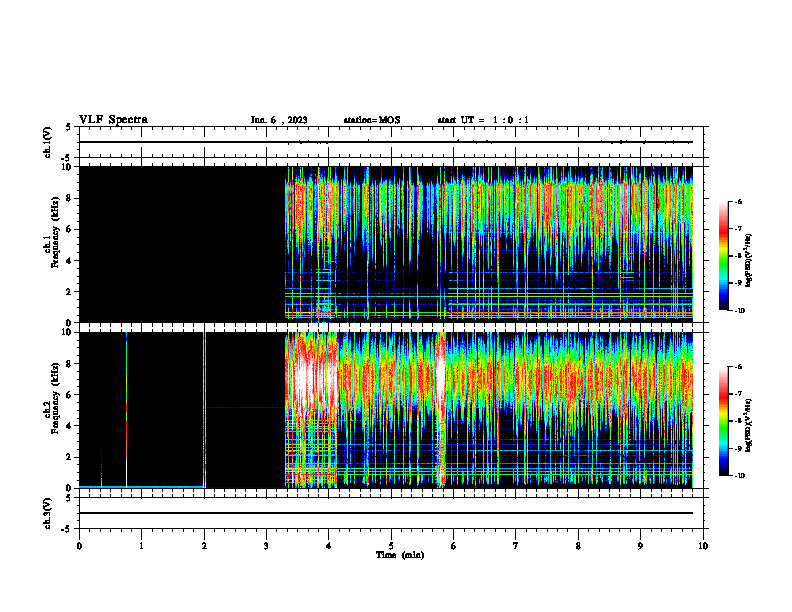Click the "-6" label on ch.2 color bar

click(x=738, y=367)
